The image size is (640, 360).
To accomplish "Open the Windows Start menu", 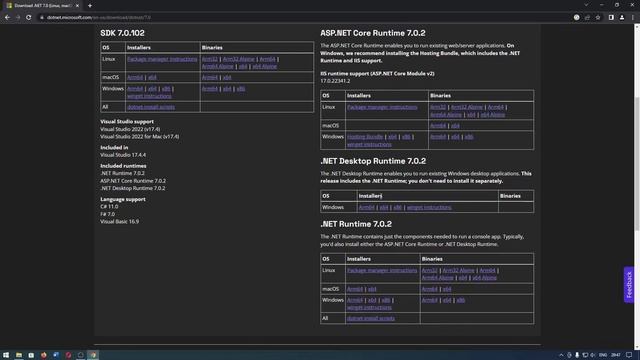I will pyautogui.click(x=6, y=355).
